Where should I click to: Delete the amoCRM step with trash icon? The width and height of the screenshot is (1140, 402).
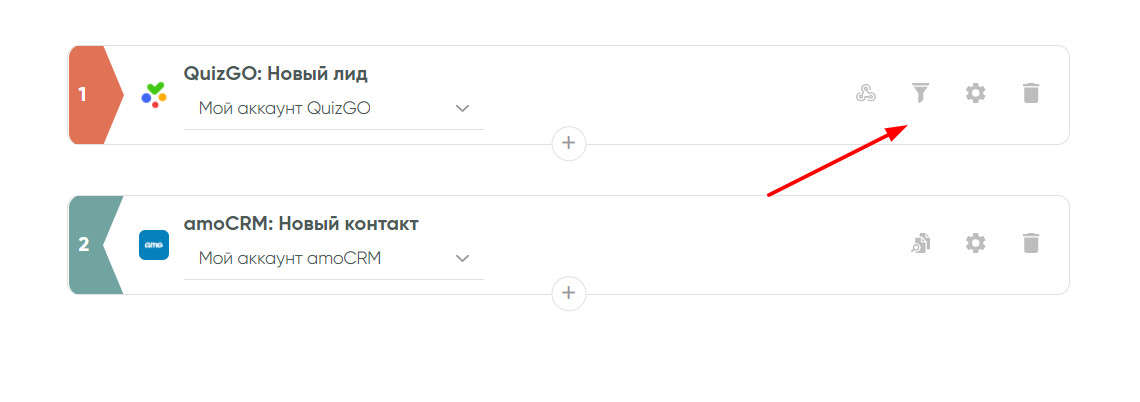point(1031,243)
